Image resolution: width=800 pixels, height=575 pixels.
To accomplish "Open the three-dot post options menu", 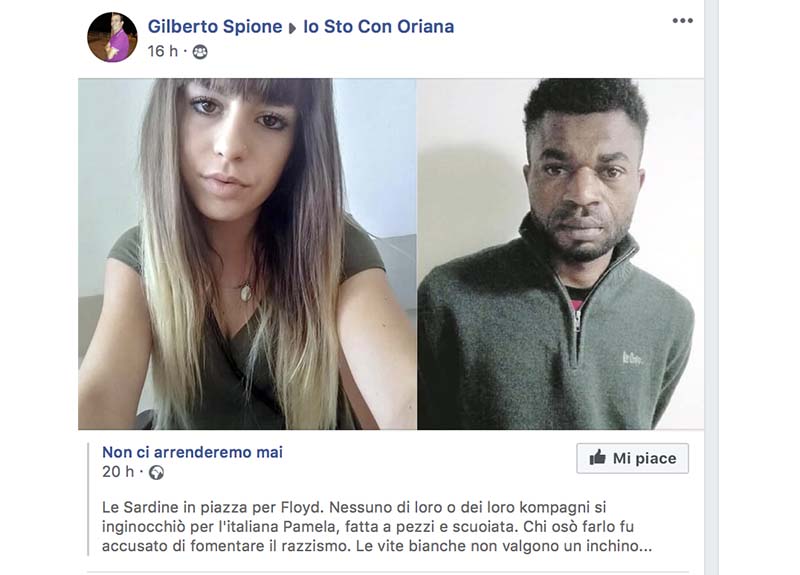I will click(682, 21).
